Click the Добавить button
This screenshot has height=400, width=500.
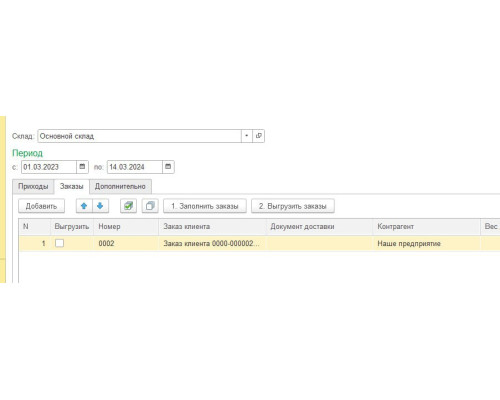[x=41, y=206]
